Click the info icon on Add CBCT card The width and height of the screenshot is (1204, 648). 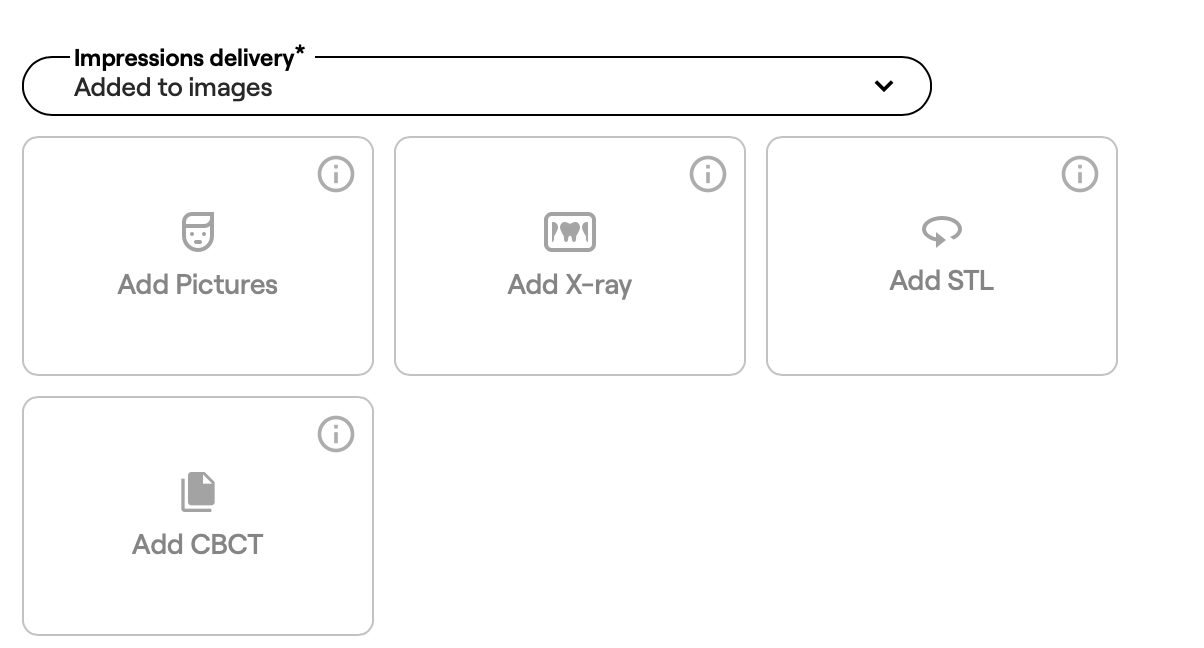tap(336, 434)
